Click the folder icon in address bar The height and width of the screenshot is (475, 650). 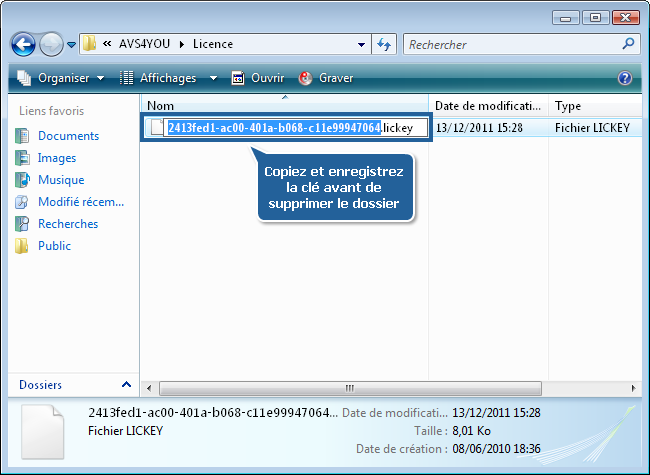click(89, 44)
